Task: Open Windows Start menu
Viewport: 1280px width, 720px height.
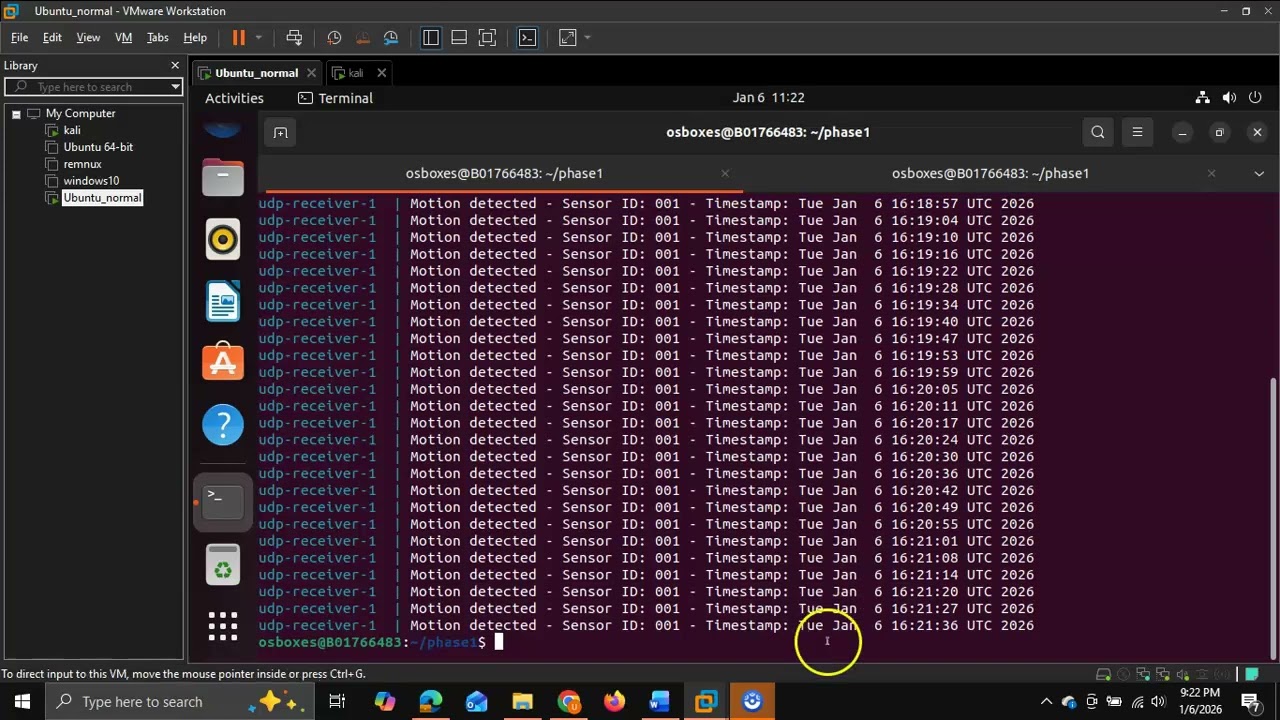Action: [22, 701]
